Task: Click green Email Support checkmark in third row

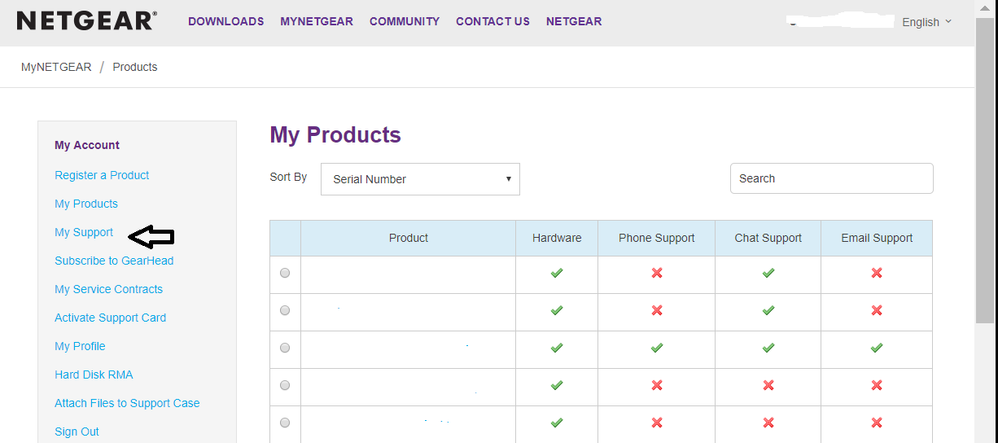Action: (876, 348)
